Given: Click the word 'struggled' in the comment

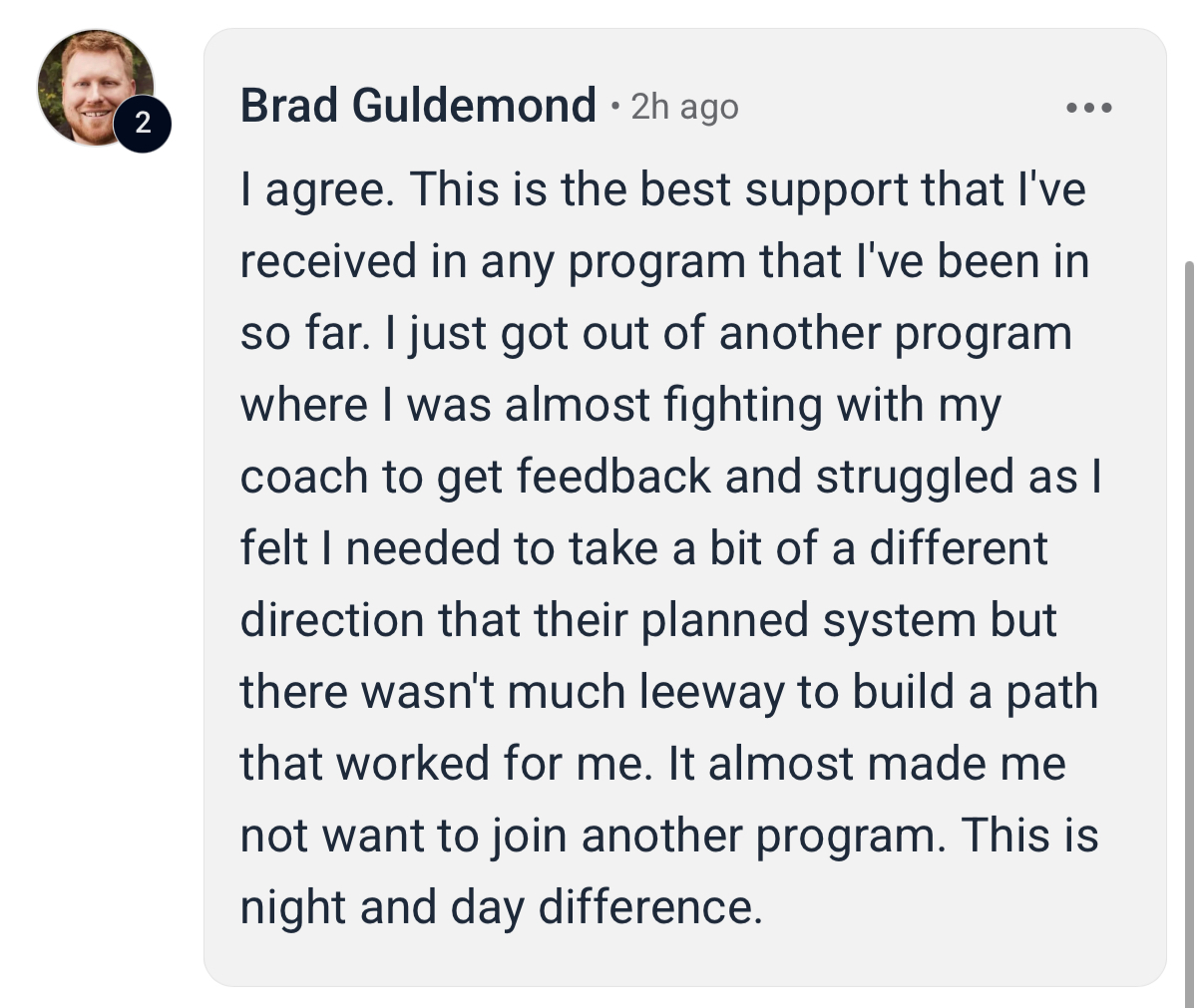Looking at the screenshot, I should [x=914, y=477].
